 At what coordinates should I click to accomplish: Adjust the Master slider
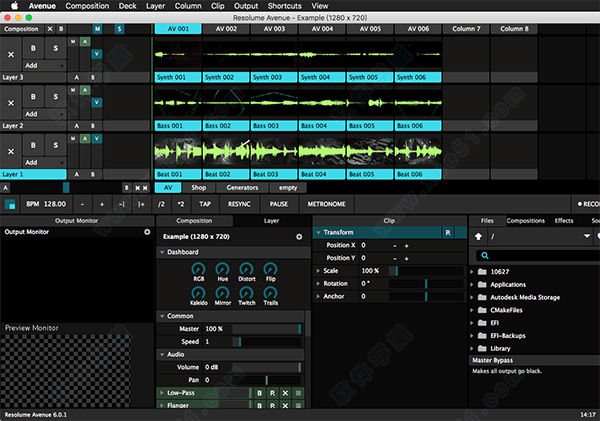click(266, 329)
